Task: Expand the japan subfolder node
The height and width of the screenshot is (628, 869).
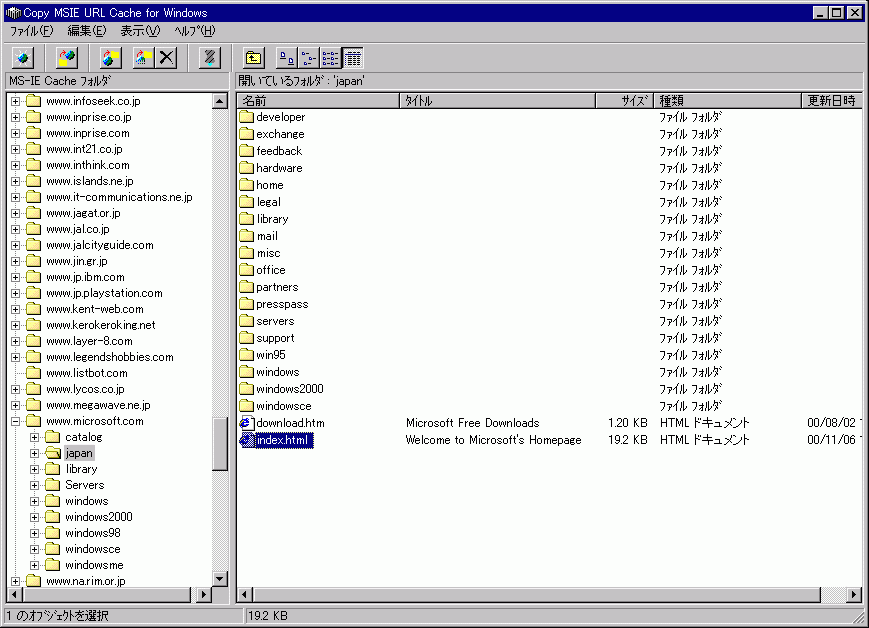Action: point(34,453)
